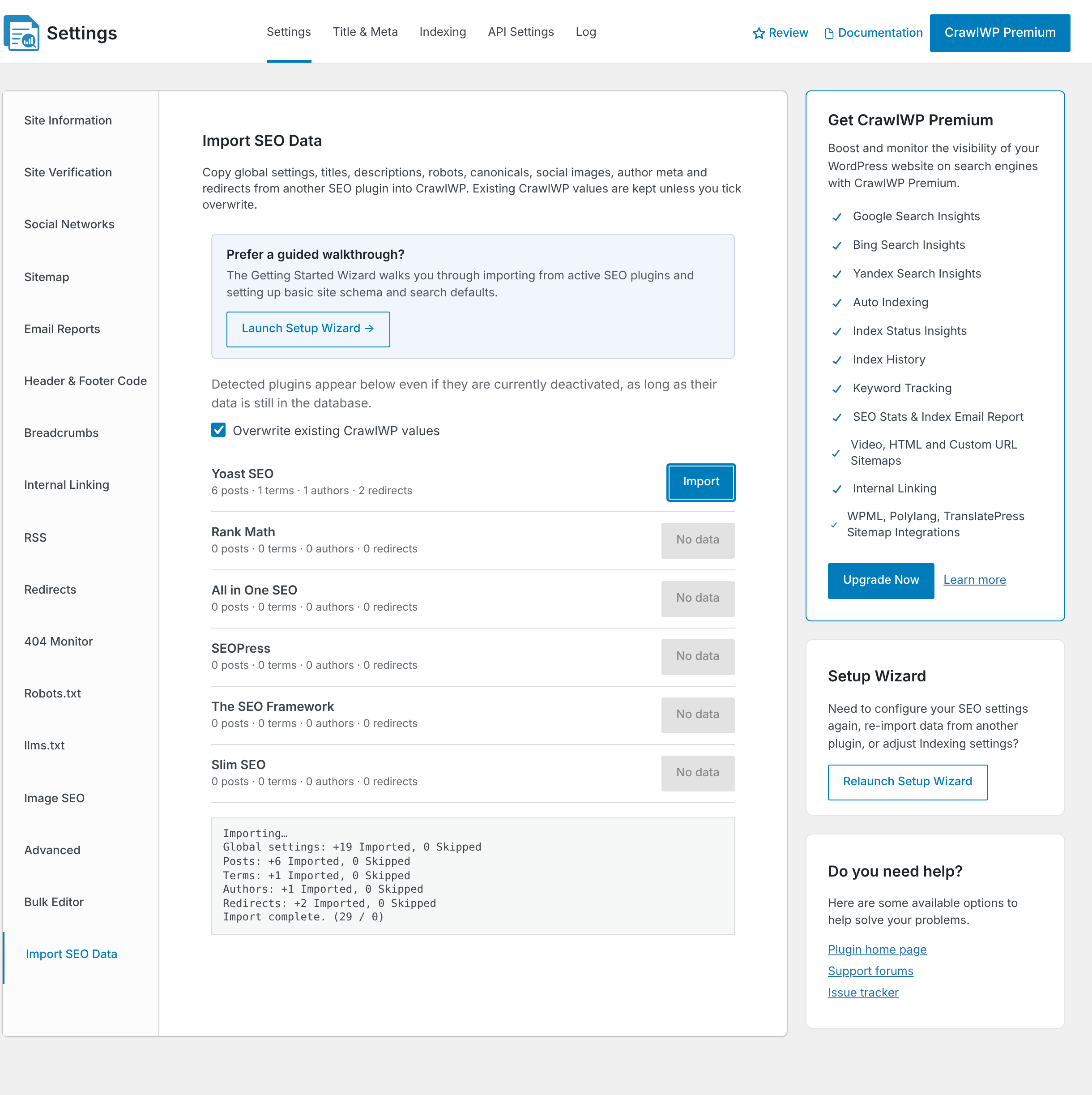Screen dimensions: 1092x1095
Task: Open Redirects settings
Action: [x=50, y=590]
